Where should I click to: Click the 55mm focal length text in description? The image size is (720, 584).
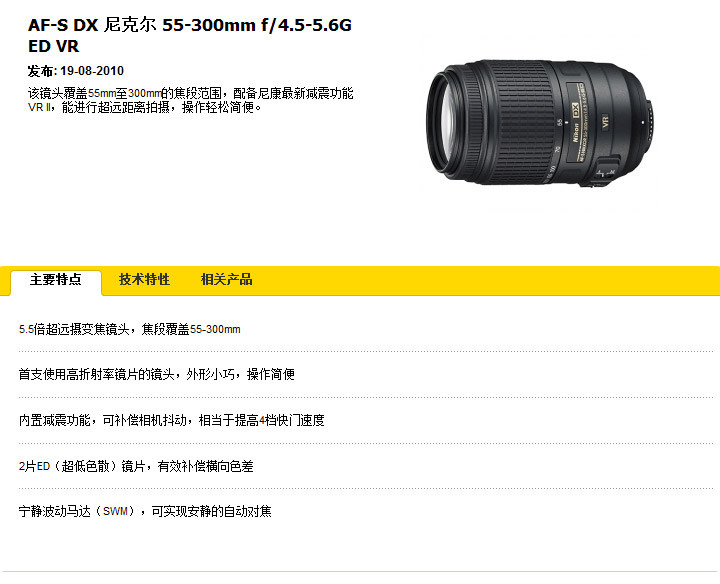pos(102,94)
